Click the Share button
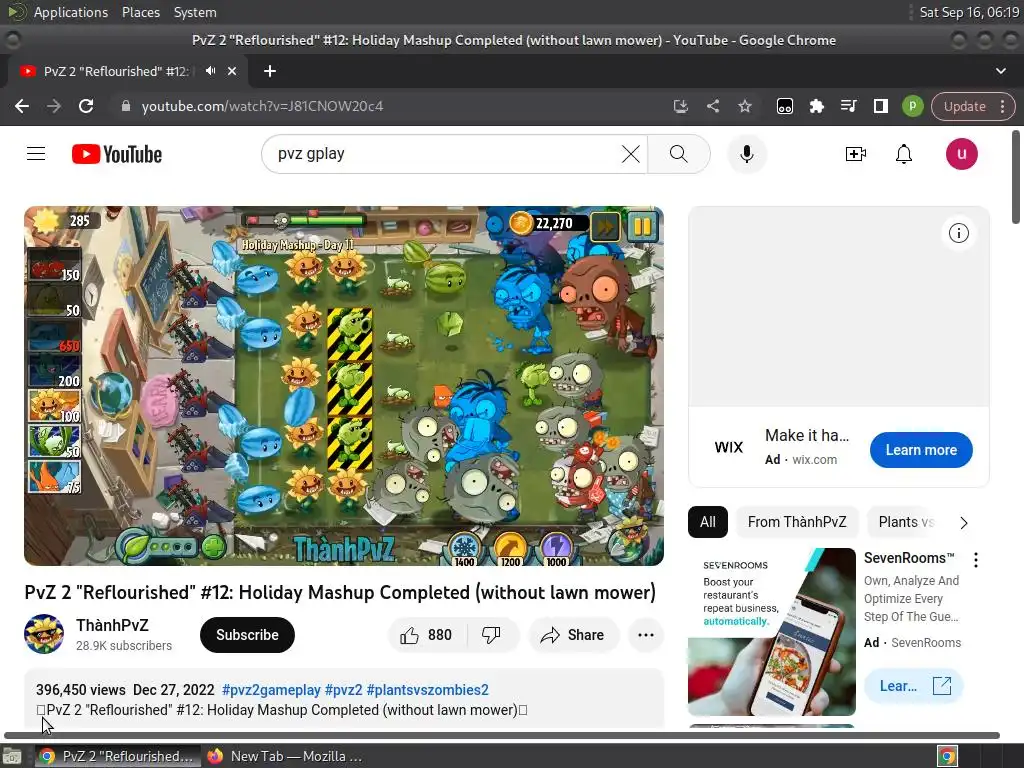Viewport: 1024px width, 768px height. (x=573, y=635)
